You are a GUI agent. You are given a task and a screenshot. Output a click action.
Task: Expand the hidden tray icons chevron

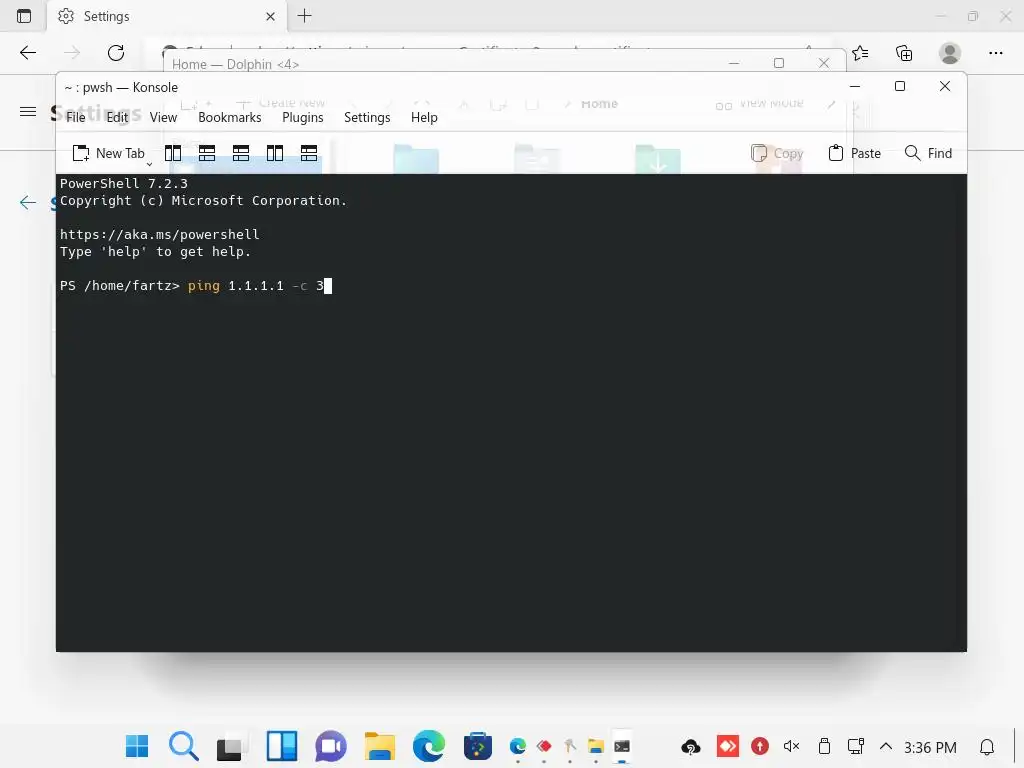point(886,746)
